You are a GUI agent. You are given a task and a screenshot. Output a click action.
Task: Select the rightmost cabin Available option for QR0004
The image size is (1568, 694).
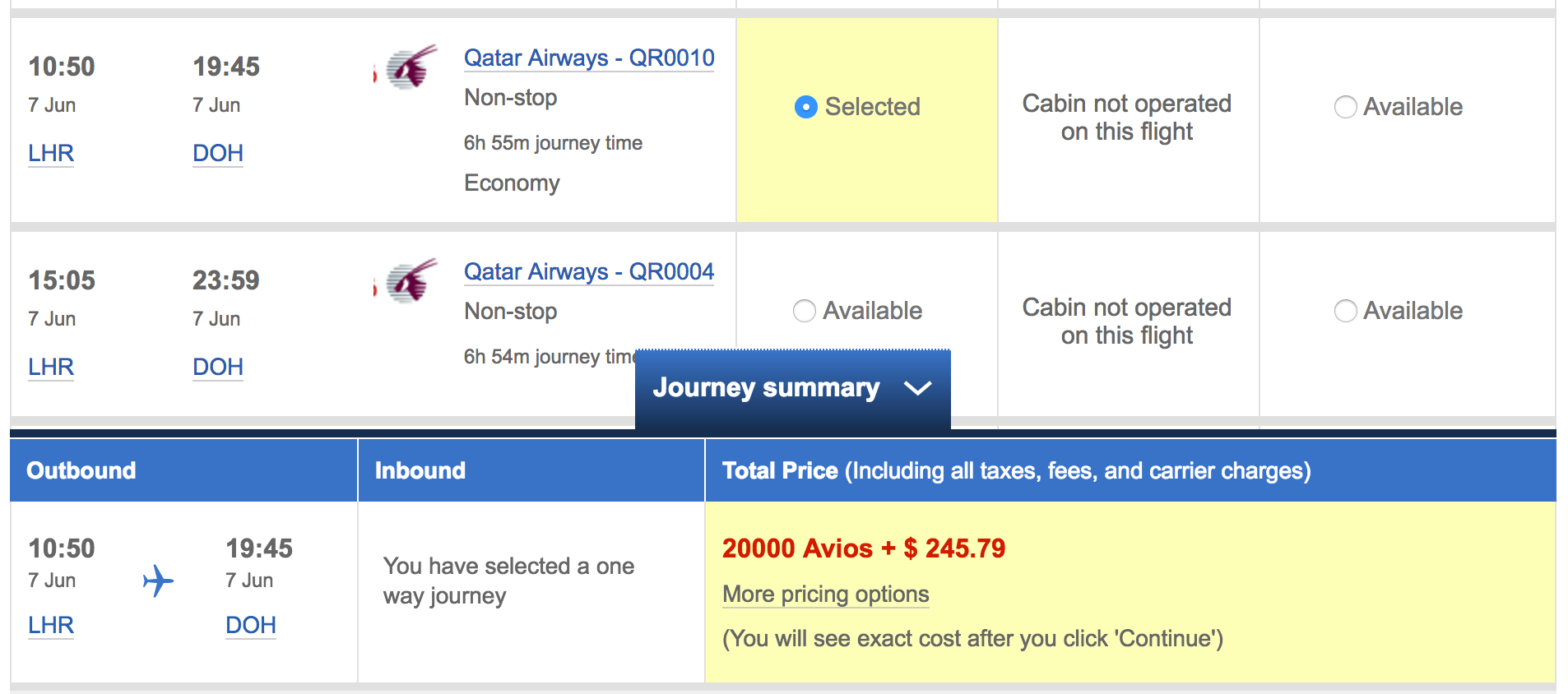coord(1345,311)
